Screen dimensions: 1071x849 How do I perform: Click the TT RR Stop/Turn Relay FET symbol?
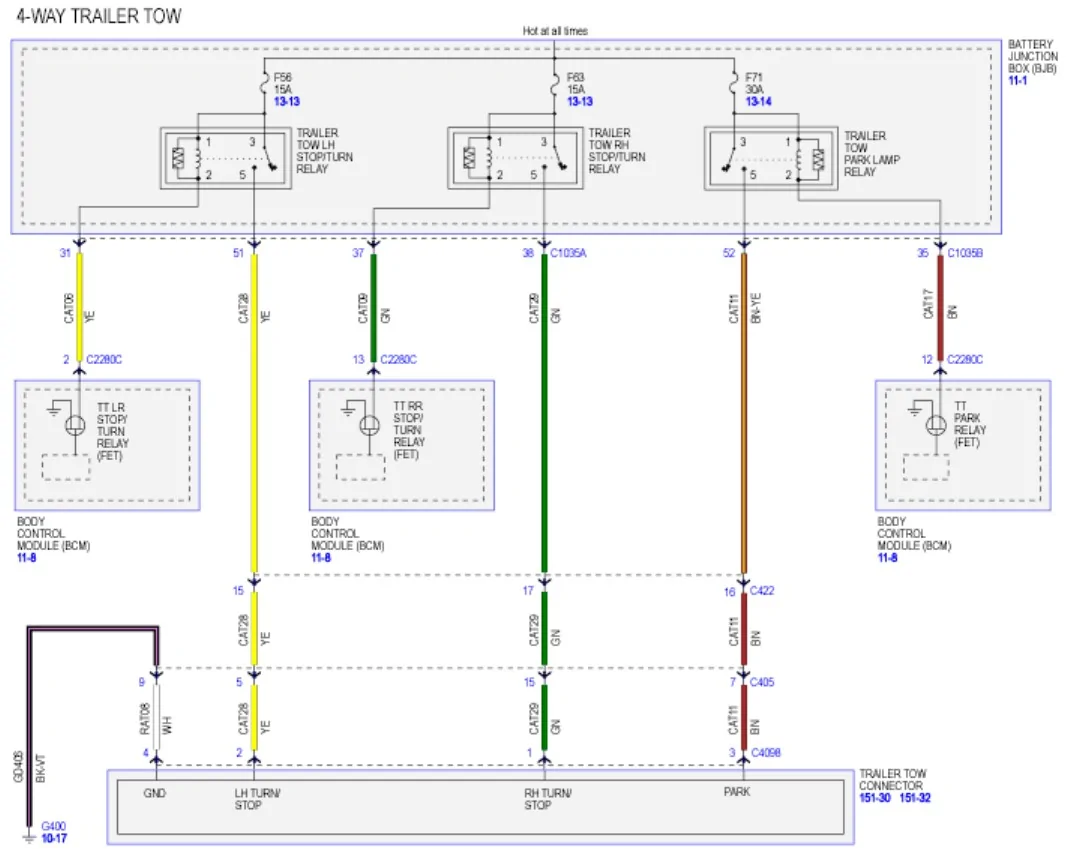tap(369, 425)
